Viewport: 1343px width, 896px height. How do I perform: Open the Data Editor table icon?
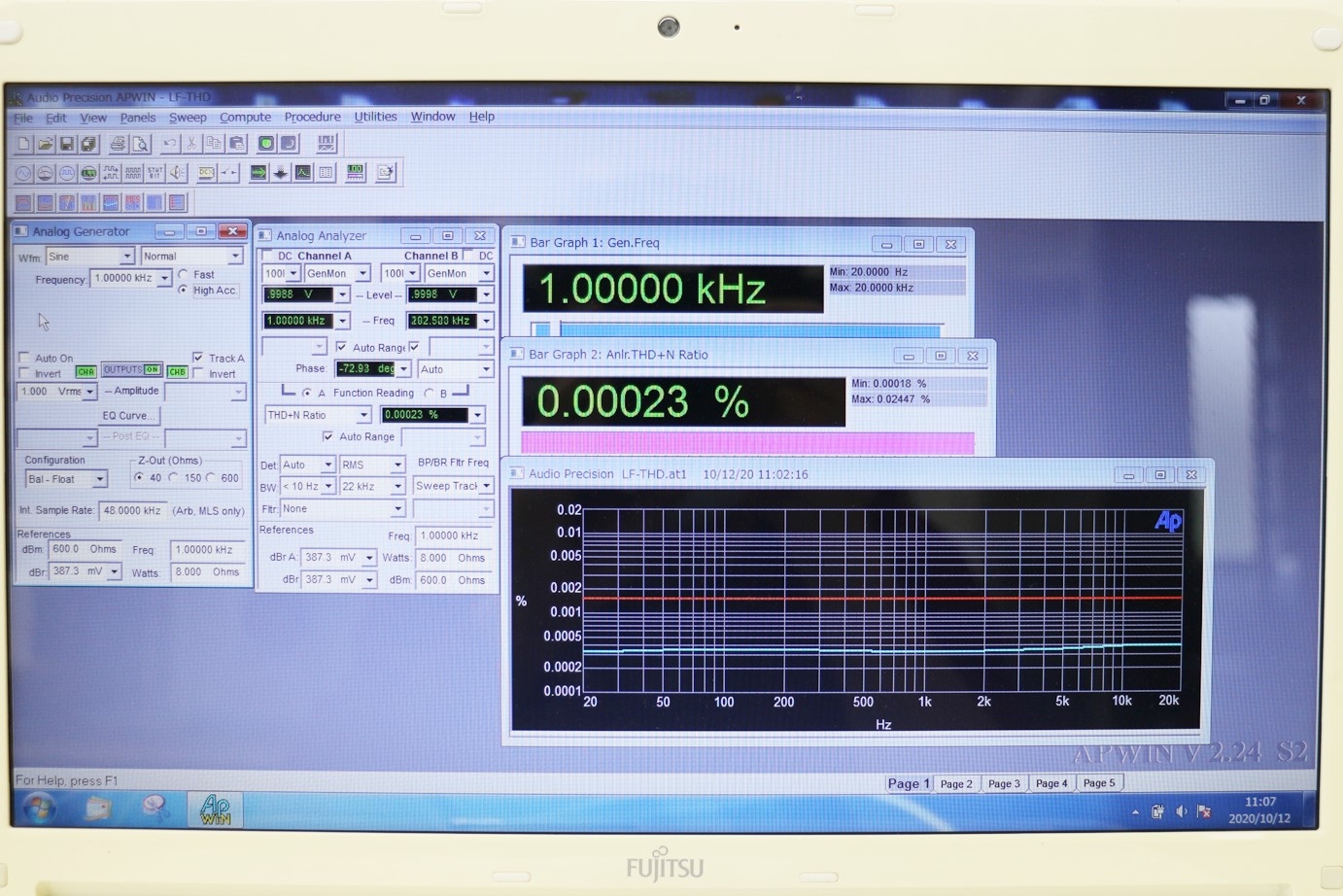(x=326, y=173)
